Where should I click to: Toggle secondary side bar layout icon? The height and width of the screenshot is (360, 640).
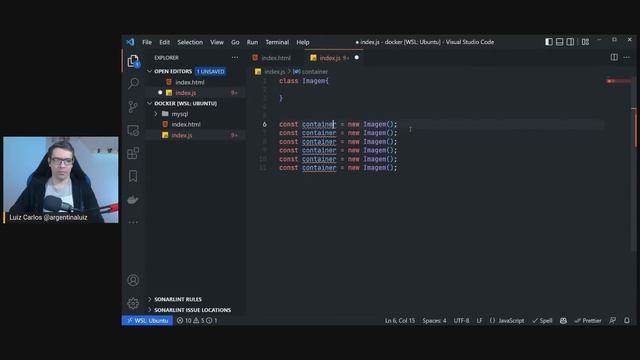(x=570, y=42)
